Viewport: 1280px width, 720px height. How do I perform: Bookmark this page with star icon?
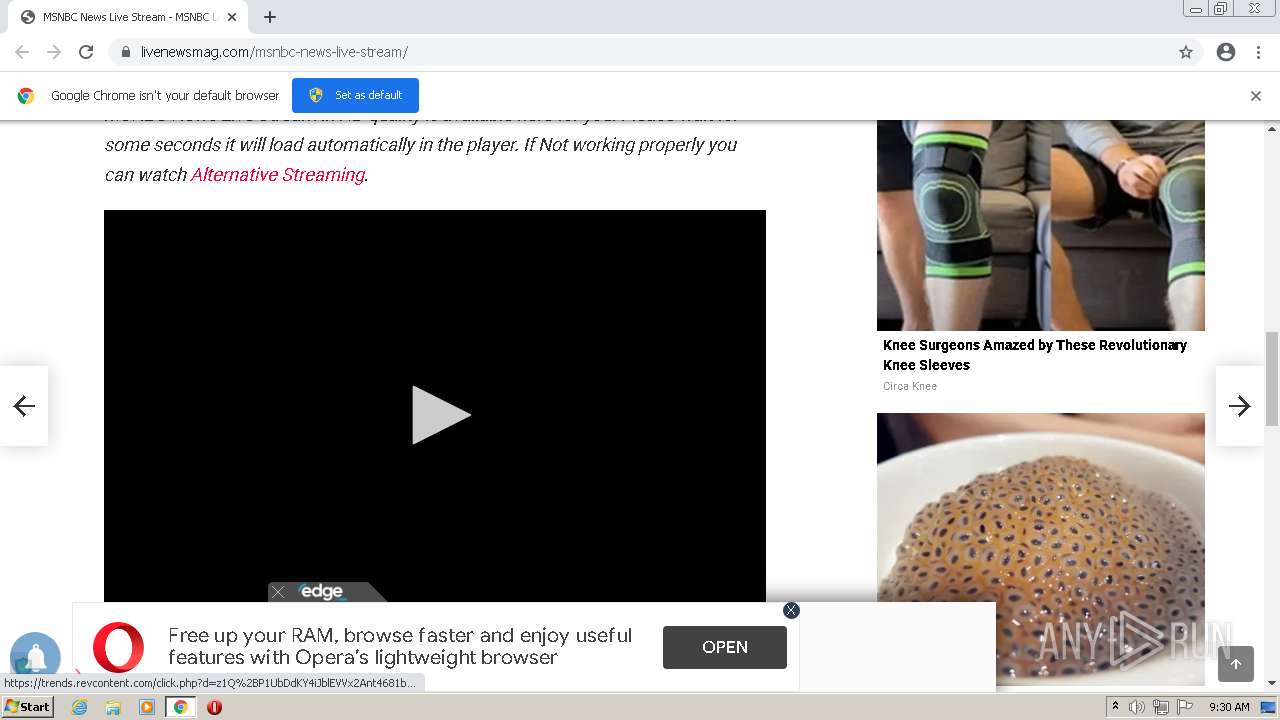click(1186, 52)
